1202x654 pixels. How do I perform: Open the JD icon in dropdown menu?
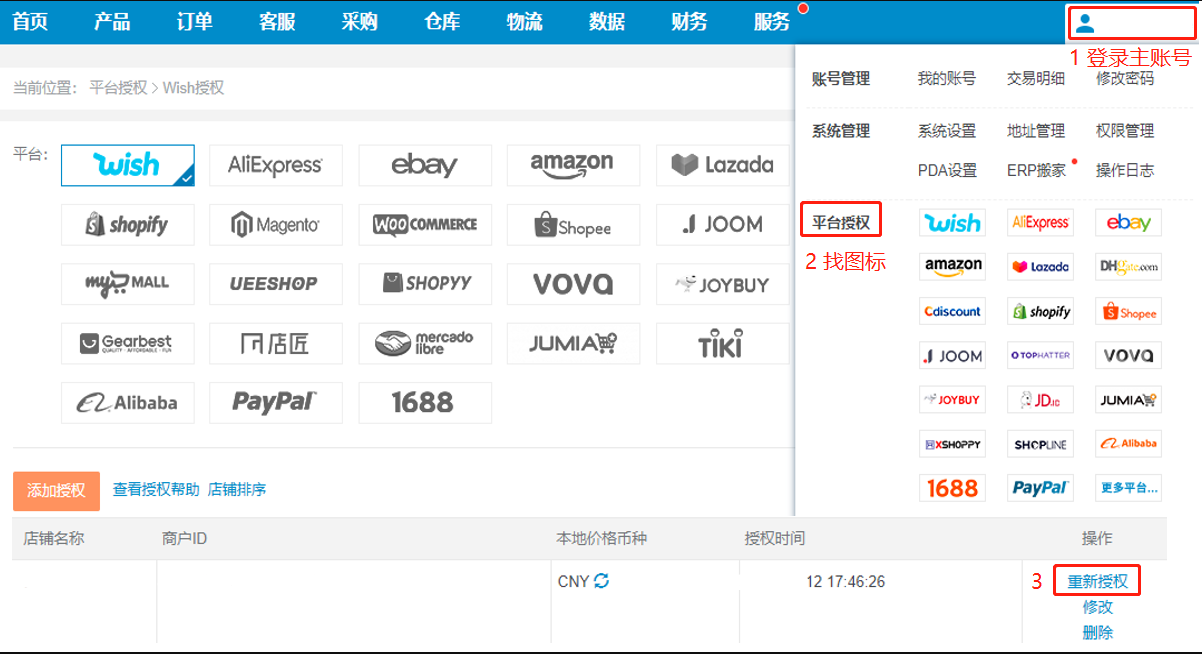pyautogui.click(x=1040, y=399)
